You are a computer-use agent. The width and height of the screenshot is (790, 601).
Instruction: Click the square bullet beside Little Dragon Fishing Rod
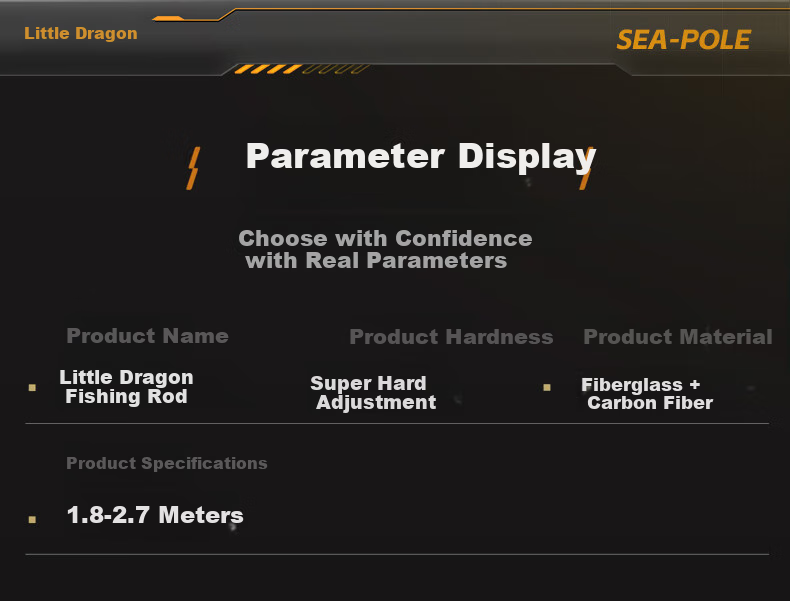pyautogui.click(x=32, y=387)
